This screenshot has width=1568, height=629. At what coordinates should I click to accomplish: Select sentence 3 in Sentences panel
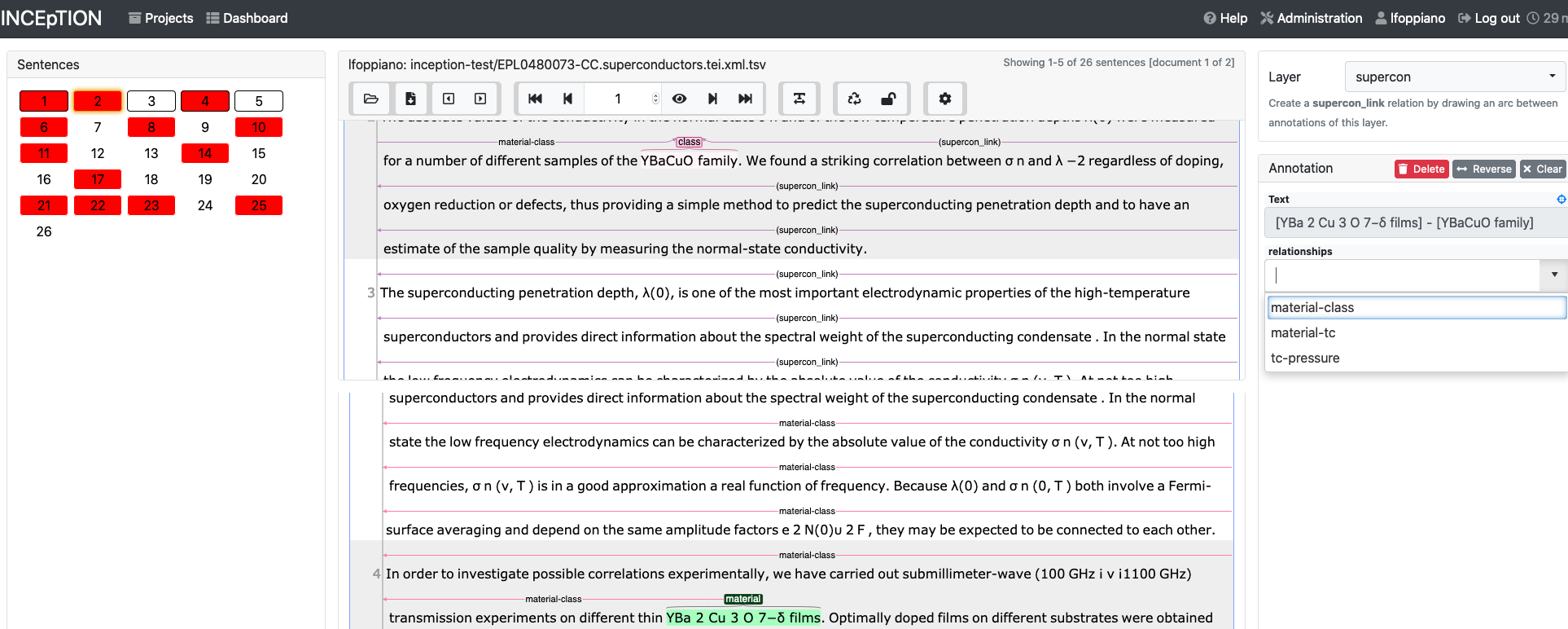coord(151,101)
